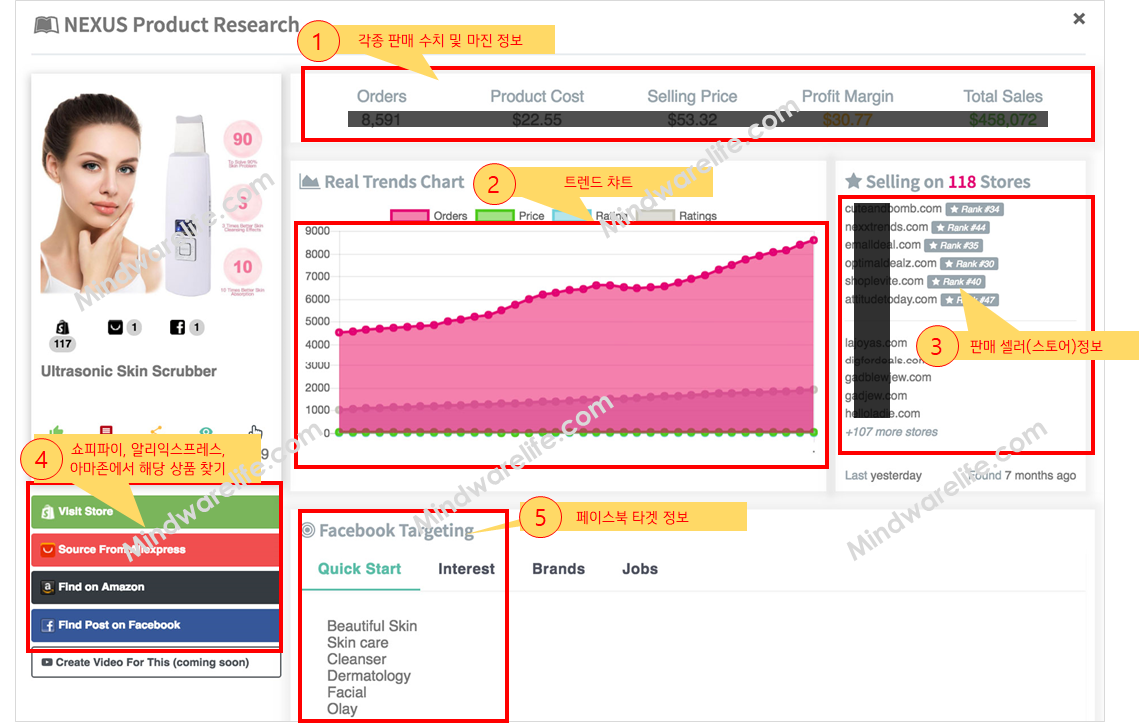Click Find Post on Facebook button

point(155,625)
